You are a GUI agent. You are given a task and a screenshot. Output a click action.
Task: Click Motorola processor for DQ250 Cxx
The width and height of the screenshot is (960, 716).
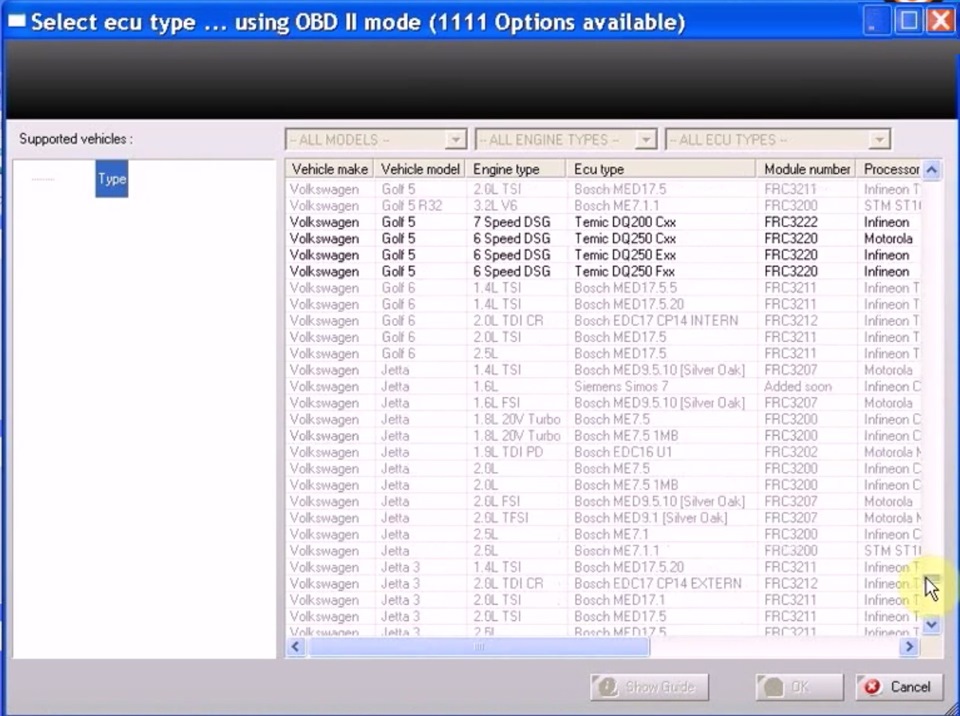point(888,238)
